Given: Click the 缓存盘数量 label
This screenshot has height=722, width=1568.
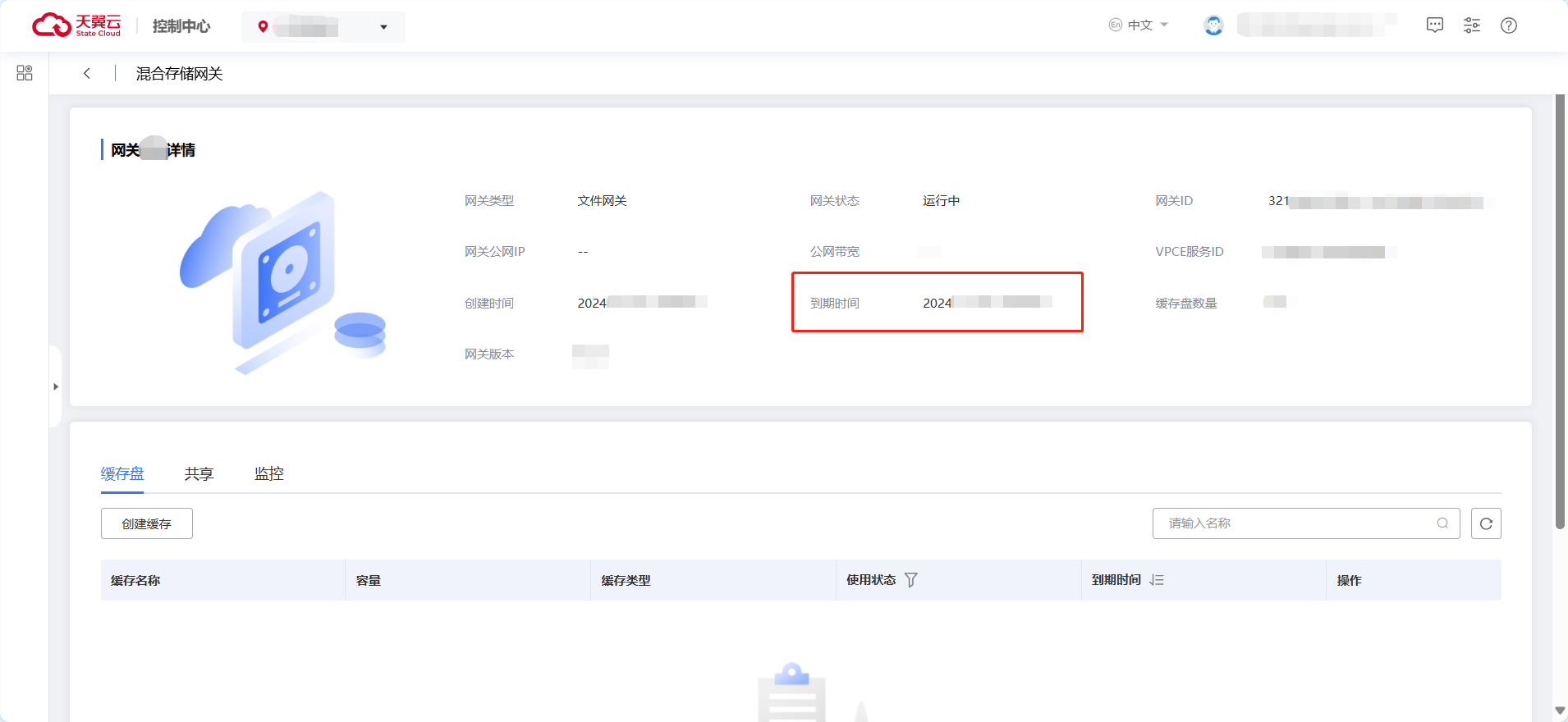Looking at the screenshot, I should [1186, 304].
